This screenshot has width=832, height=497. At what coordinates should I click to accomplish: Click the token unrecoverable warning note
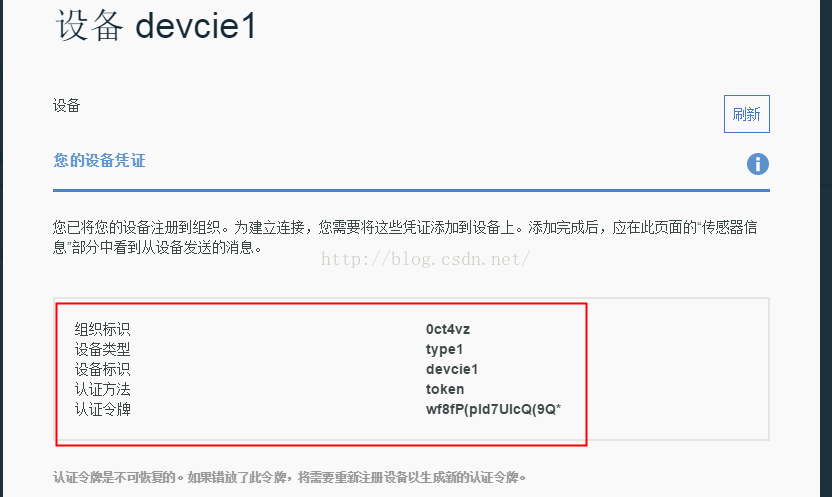(x=290, y=477)
